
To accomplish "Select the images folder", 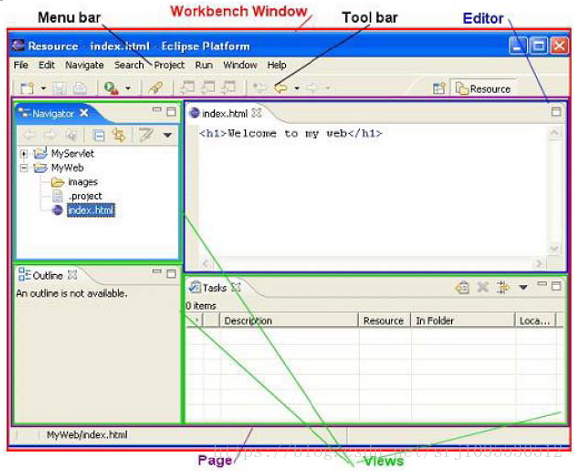I will pos(83,182).
